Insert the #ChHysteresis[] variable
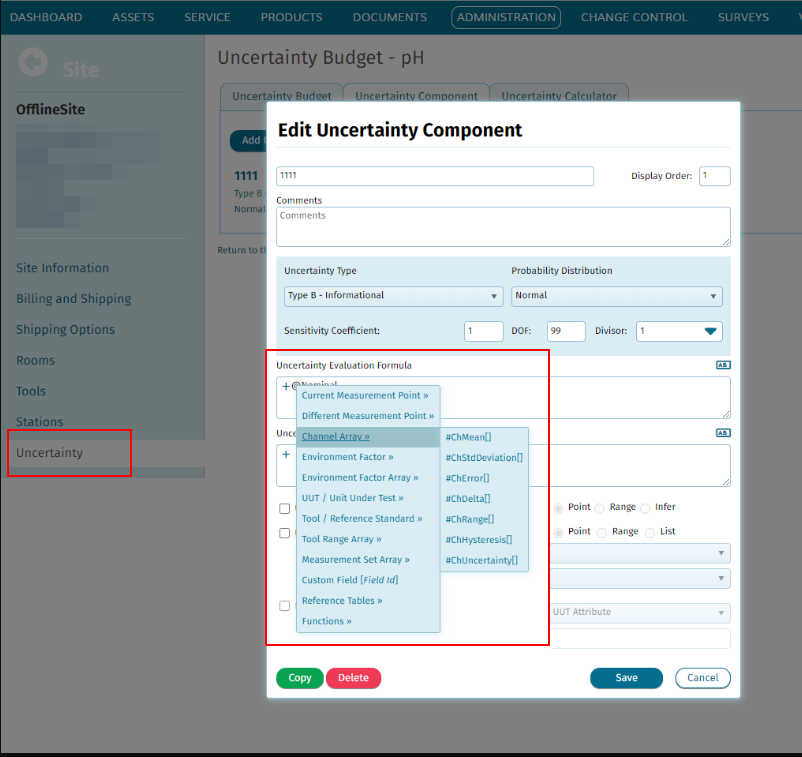 [484, 540]
